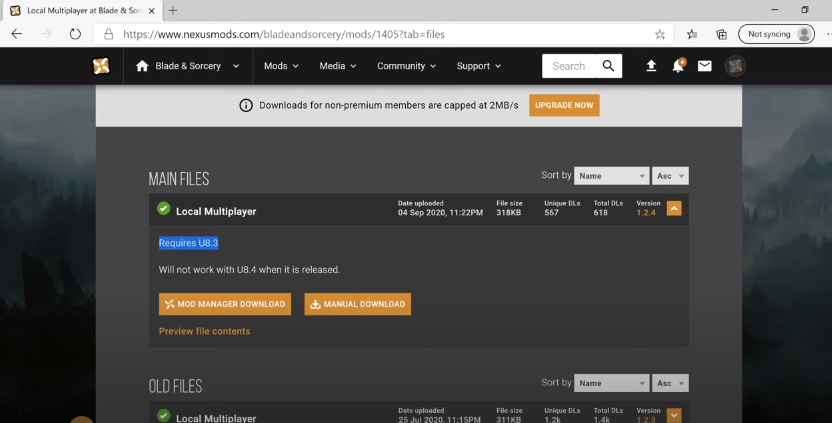
Task: Close the Local Multiplayer browser tab
Action: click(151, 11)
